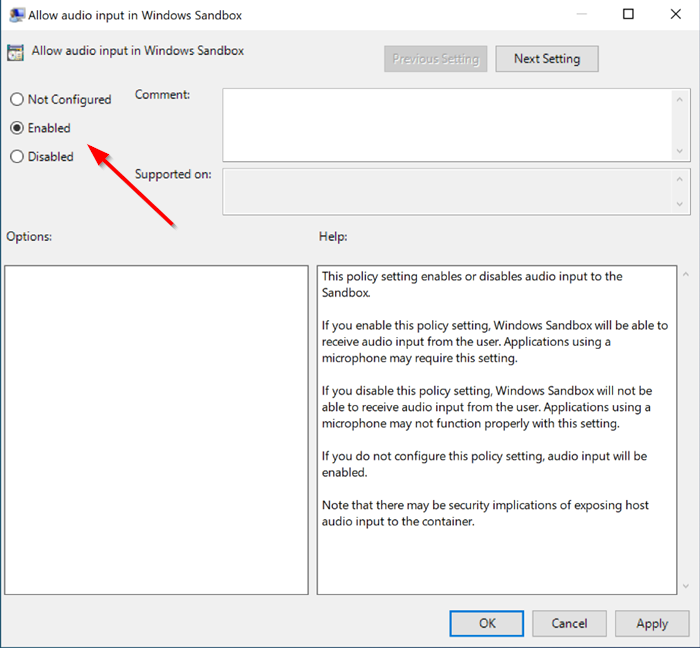Click the Comment box scroll down arrow
The height and width of the screenshot is (648, 700).
point(679,151)
